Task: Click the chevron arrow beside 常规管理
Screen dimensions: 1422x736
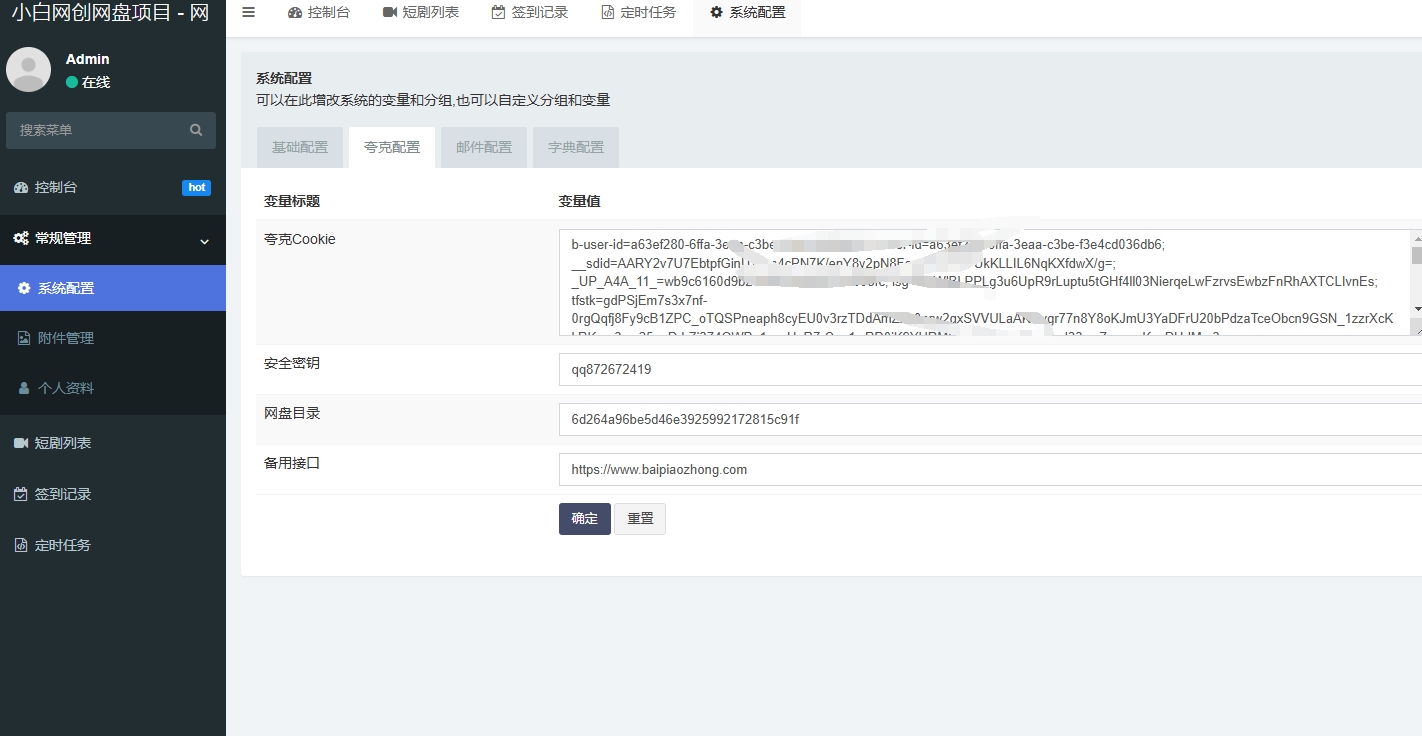Action: pyautogui.click(x=204, y=241)
